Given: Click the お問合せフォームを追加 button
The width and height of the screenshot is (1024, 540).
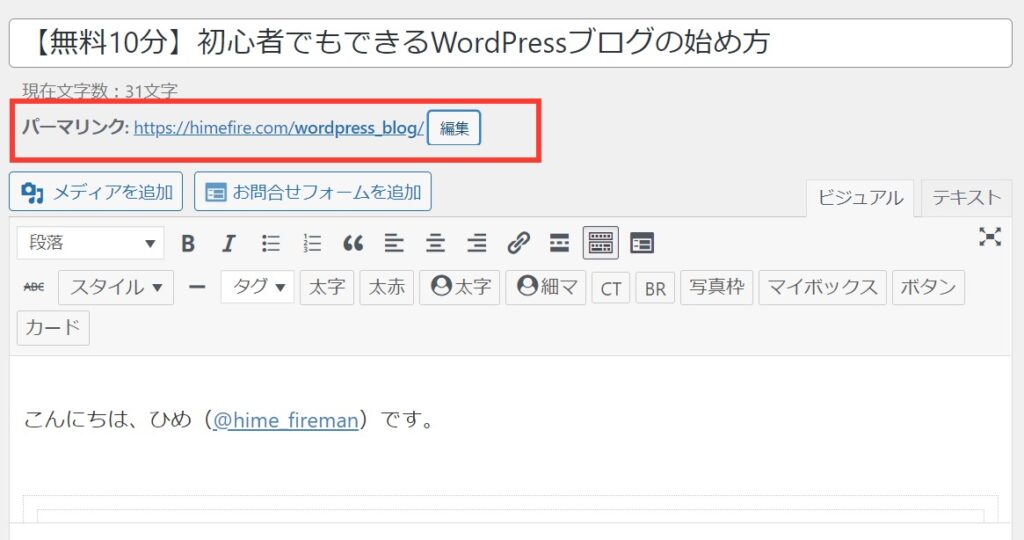Looking at the screenshot, I should coord(313,192).
